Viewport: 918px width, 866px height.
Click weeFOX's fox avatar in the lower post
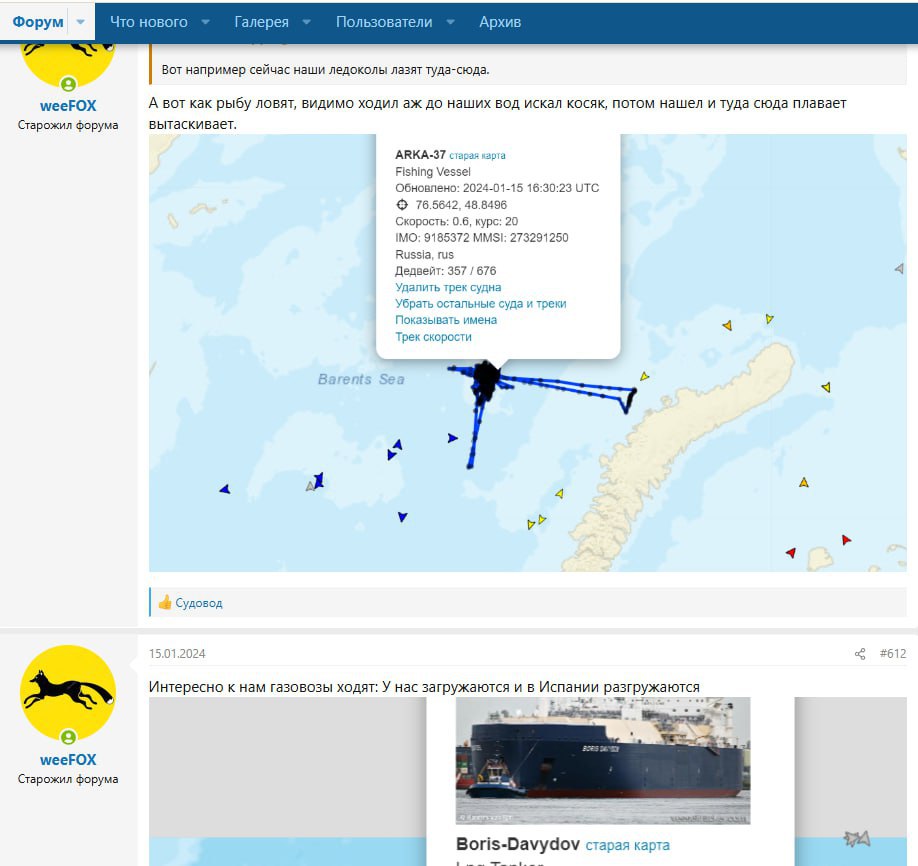coord(68,693)
